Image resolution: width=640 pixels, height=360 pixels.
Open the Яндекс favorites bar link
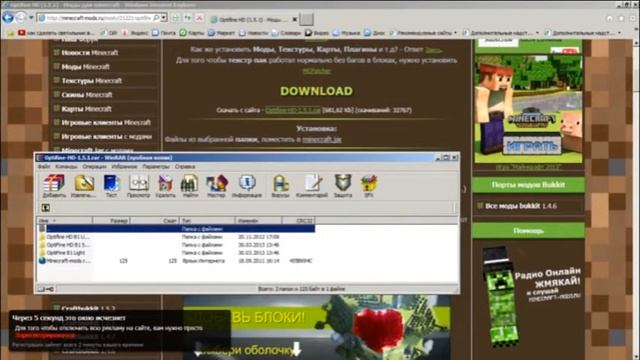pyautogui.click(x=136, y=33)
